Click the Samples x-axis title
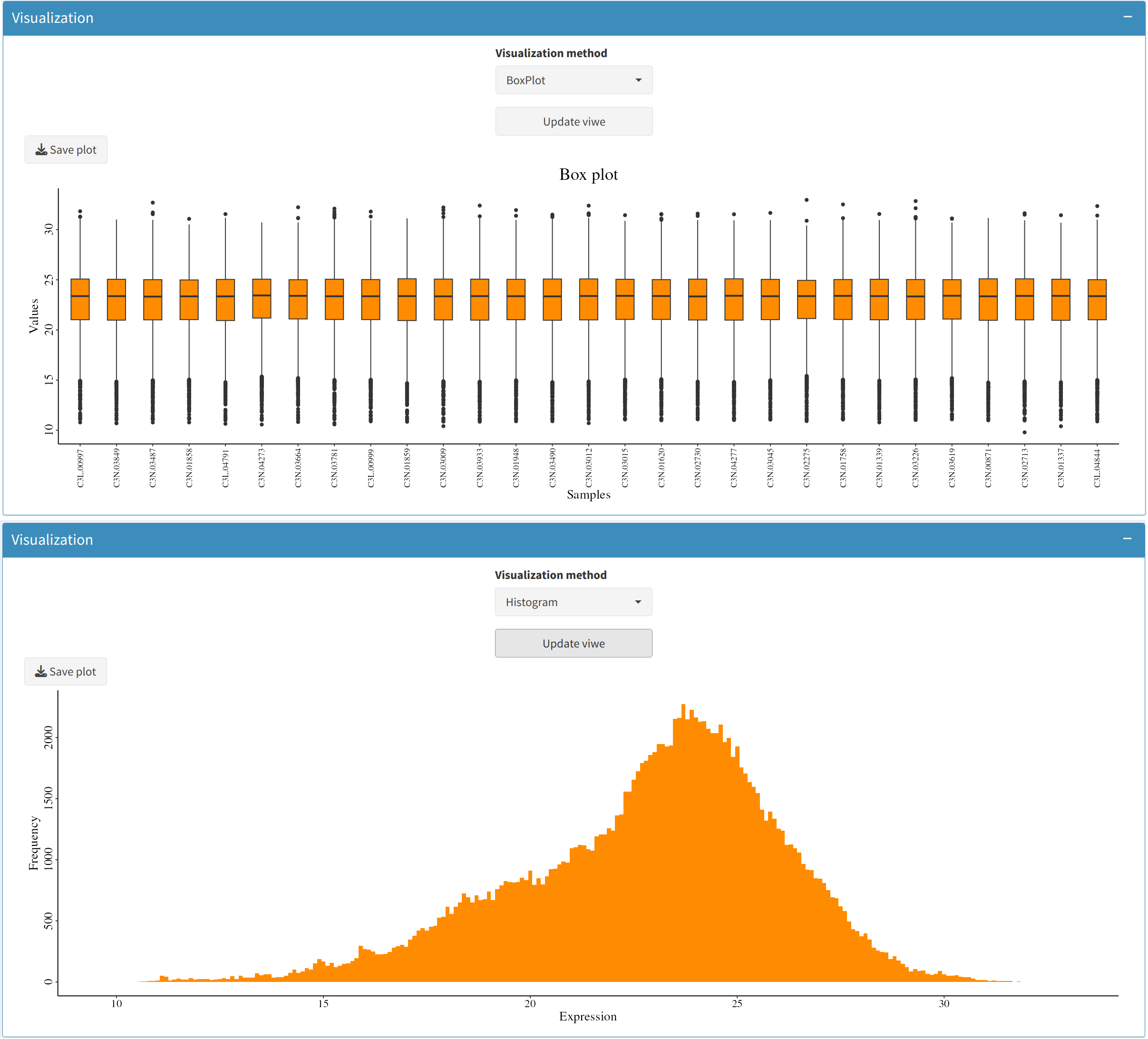The width and height of the screenshot is (1148, 1039). tap(588, 494)
